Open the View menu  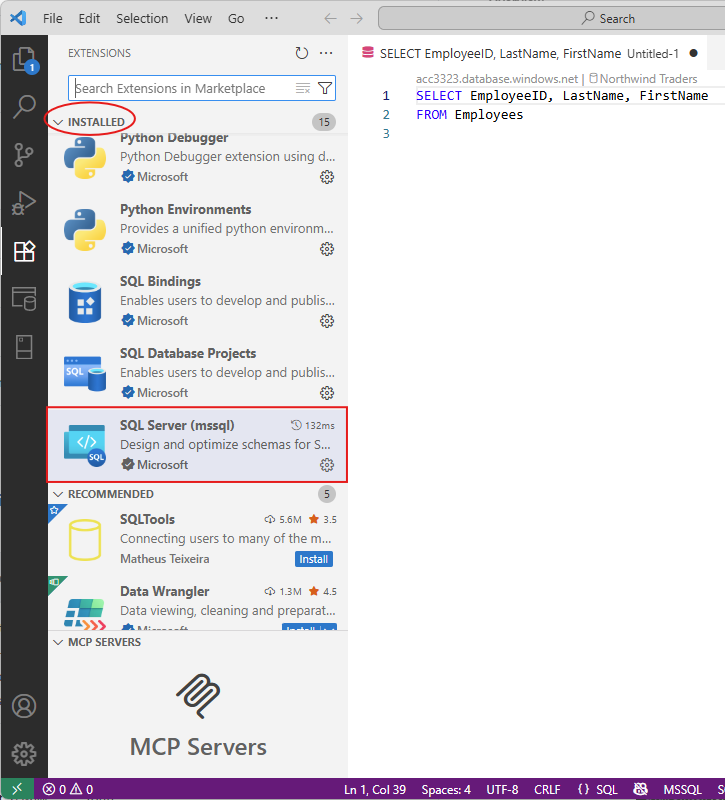[x=198, y=19]
